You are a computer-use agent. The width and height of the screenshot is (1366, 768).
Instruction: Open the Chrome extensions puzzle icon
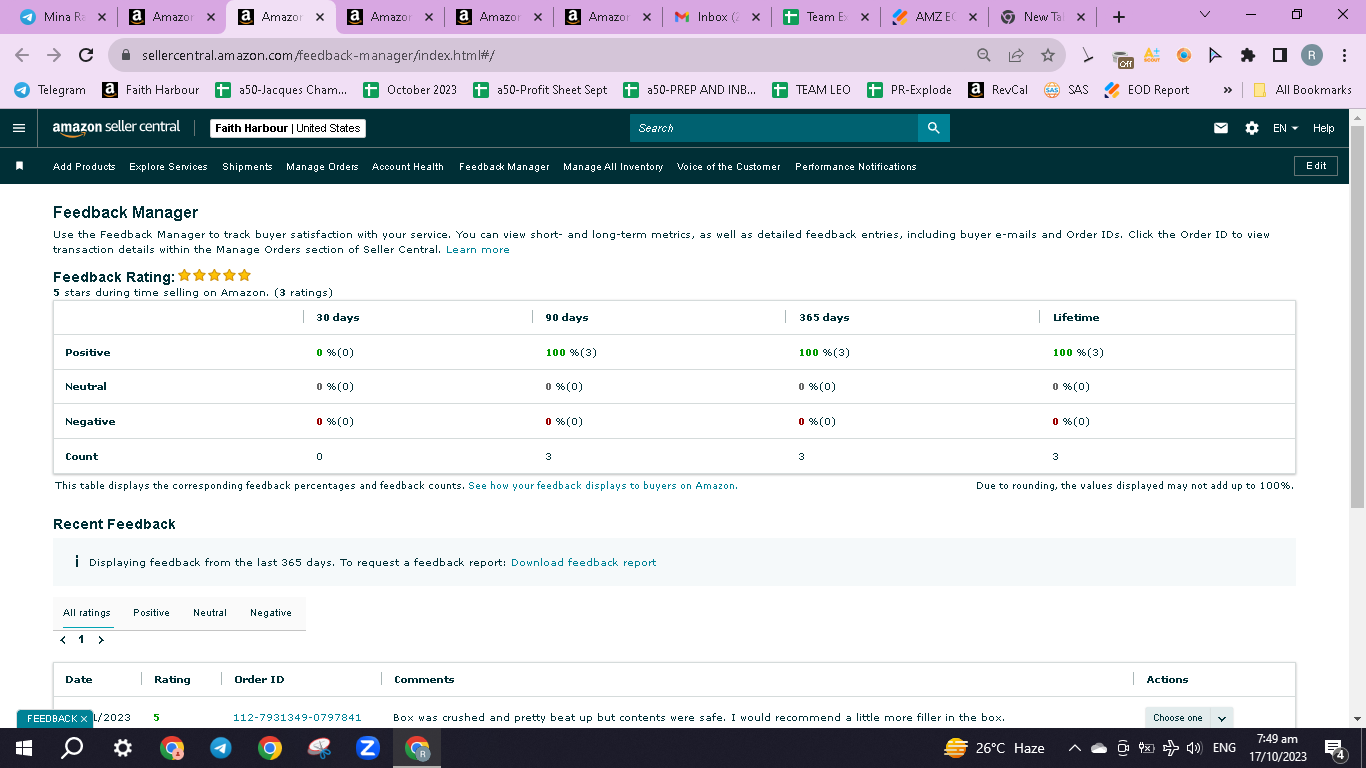[1247, 55]
